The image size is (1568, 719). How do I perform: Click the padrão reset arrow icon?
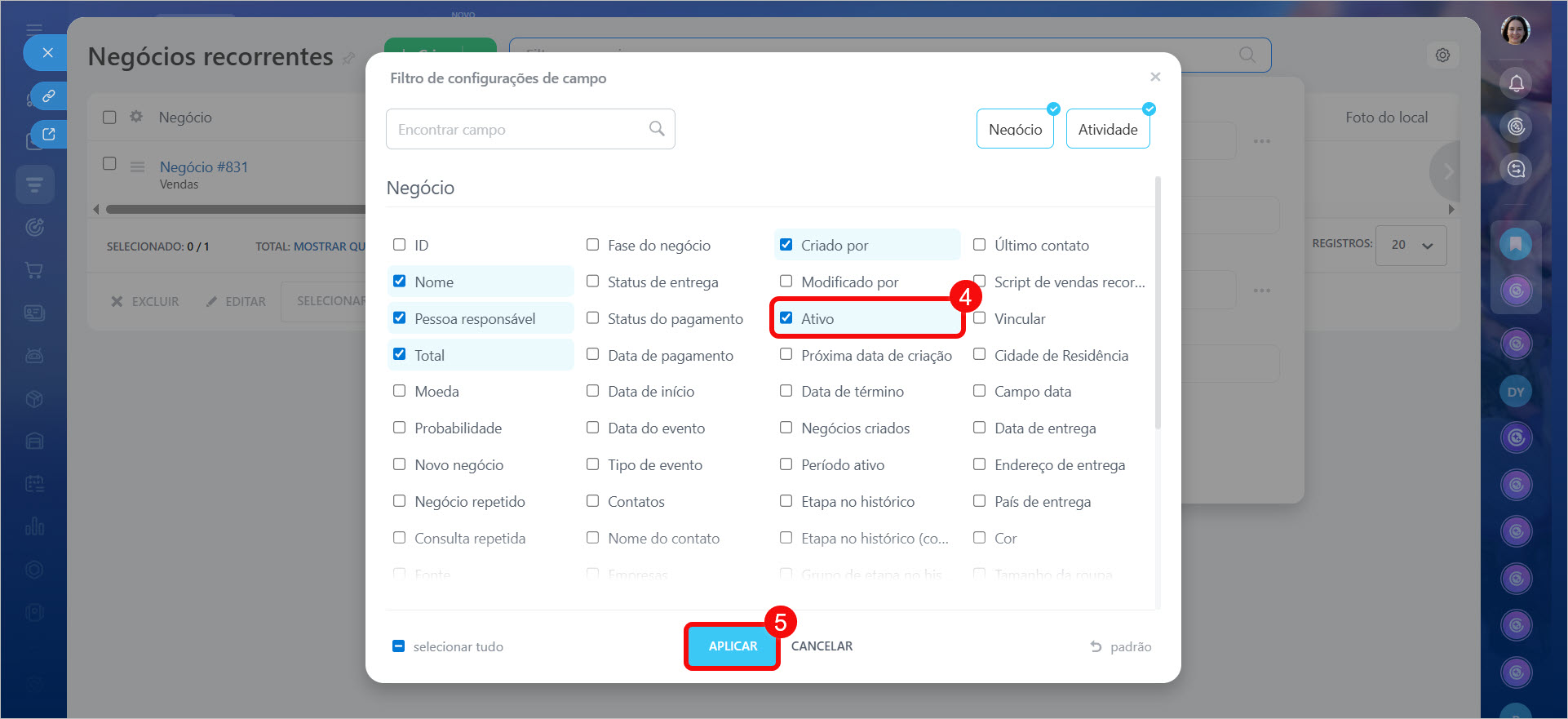pos(1096,646)
